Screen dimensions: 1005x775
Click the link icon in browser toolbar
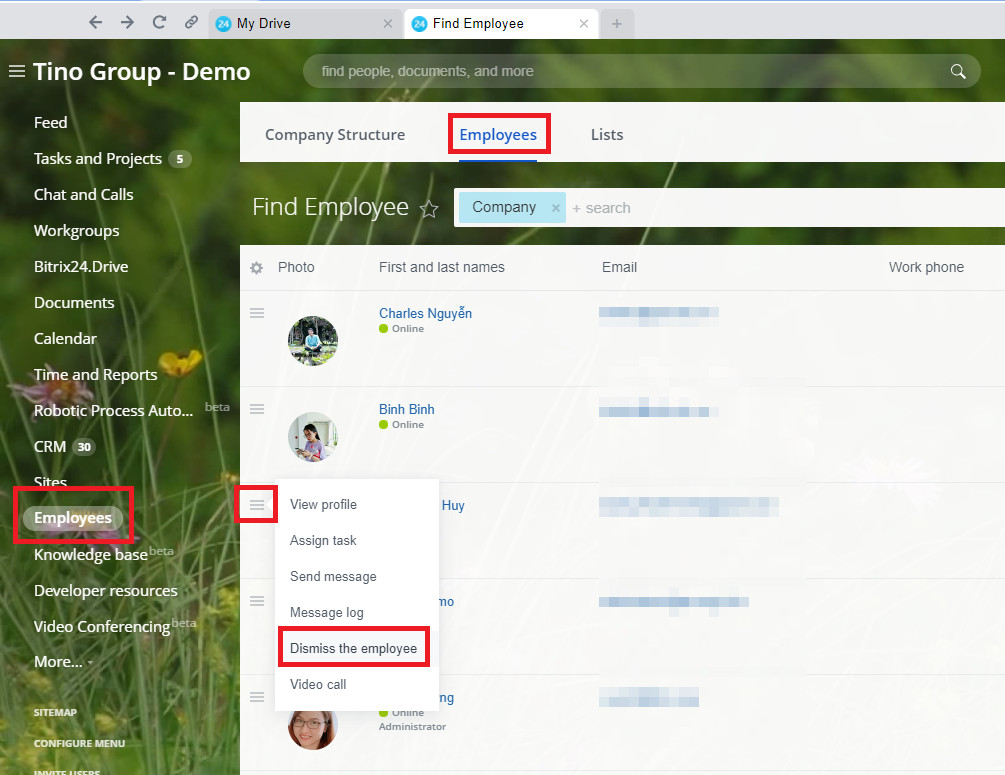(191, 22)
